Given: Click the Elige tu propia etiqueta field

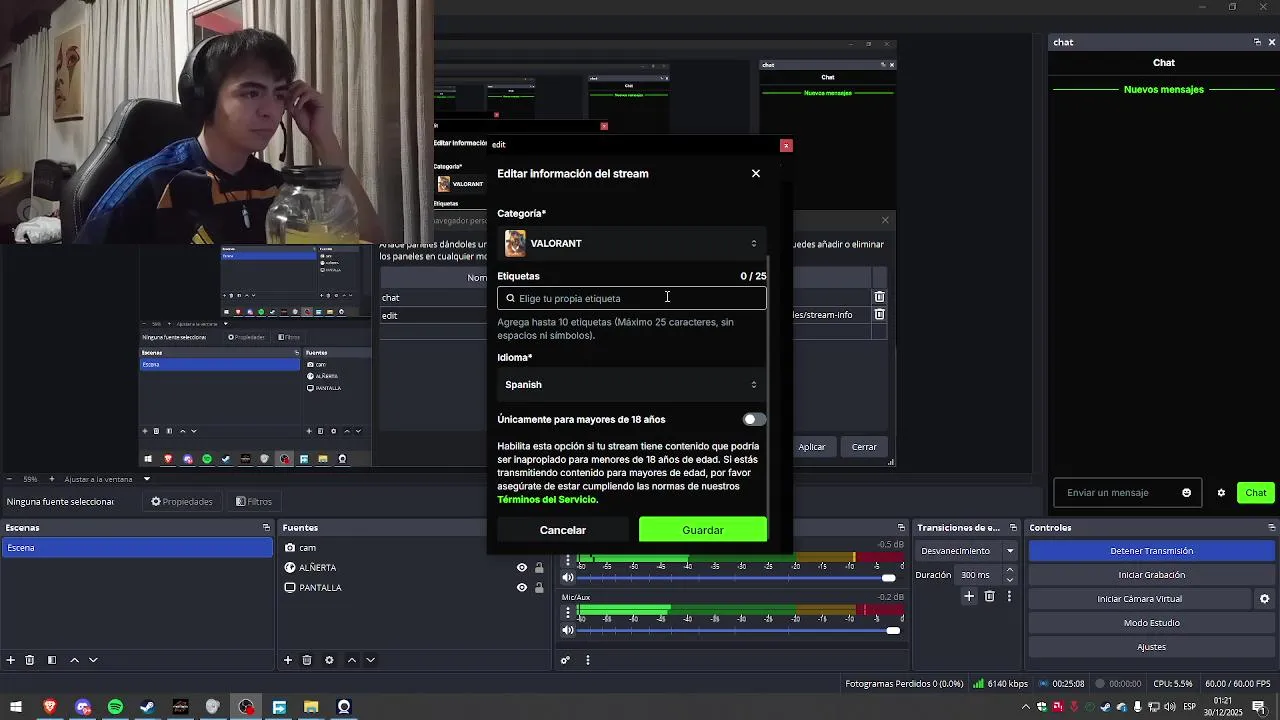Looking at the screenshot, I should click(x=632, y=298).
